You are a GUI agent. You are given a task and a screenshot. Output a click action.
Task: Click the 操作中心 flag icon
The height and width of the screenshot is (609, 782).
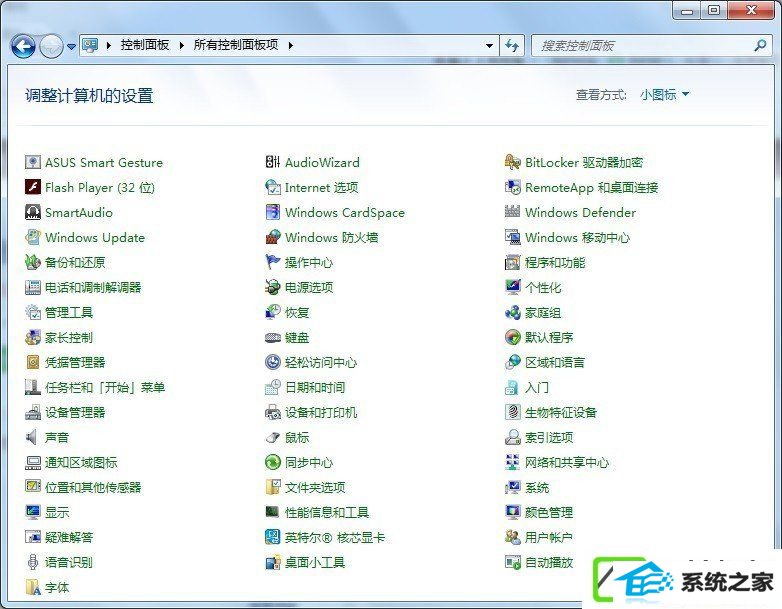click(x=273, y=262)
